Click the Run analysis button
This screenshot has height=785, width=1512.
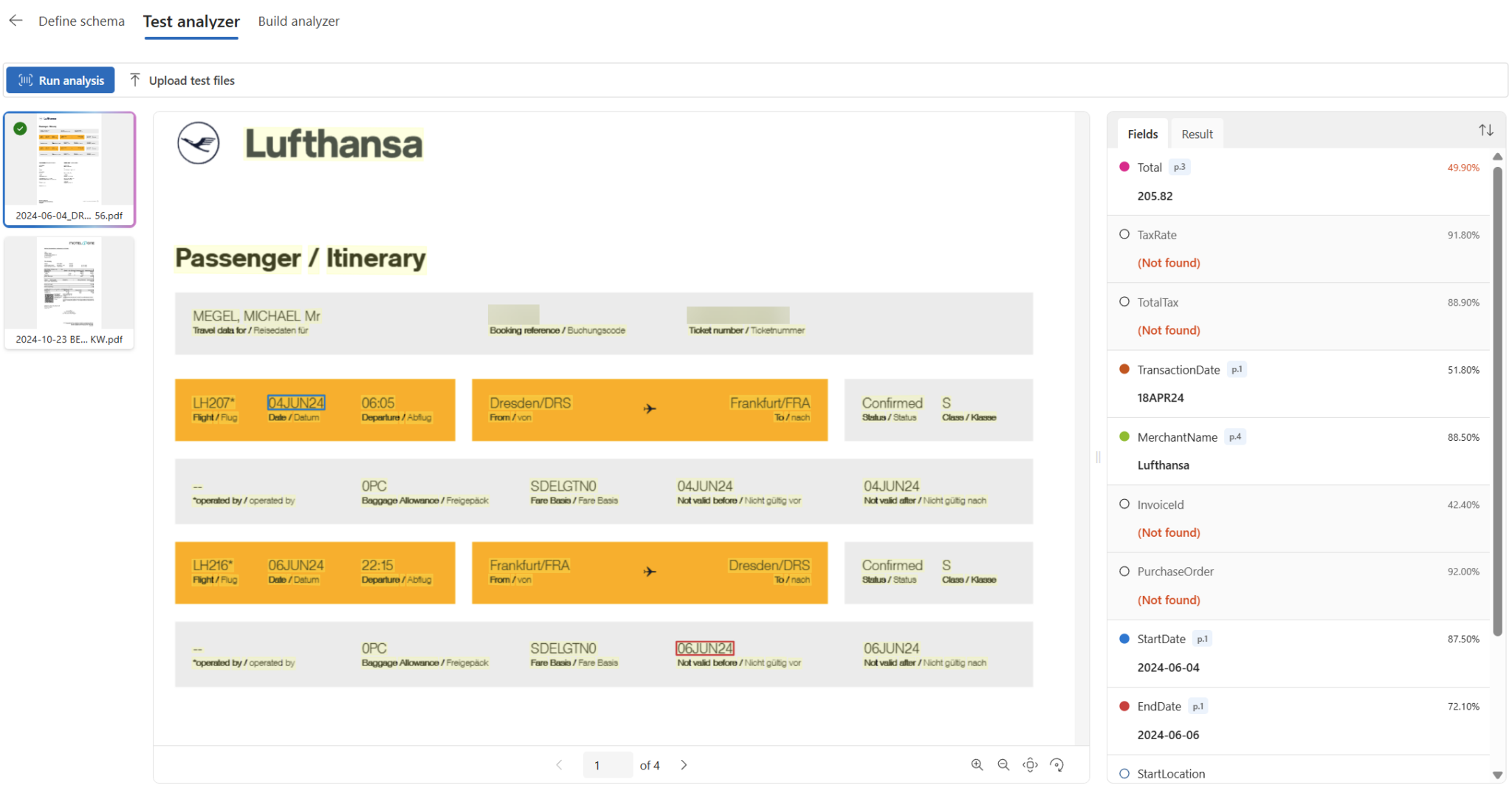coord(61,80)
